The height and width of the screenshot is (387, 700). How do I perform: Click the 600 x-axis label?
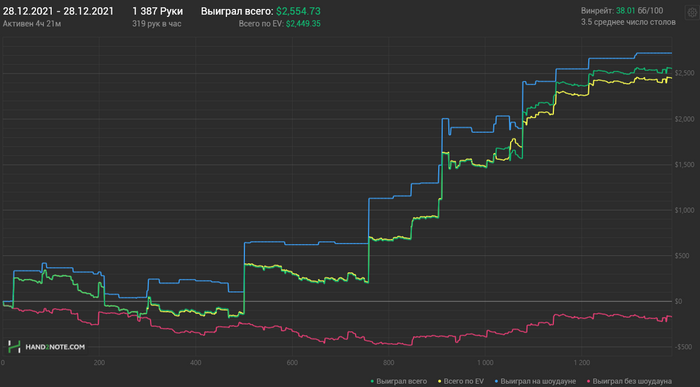[x=292, y=363]
